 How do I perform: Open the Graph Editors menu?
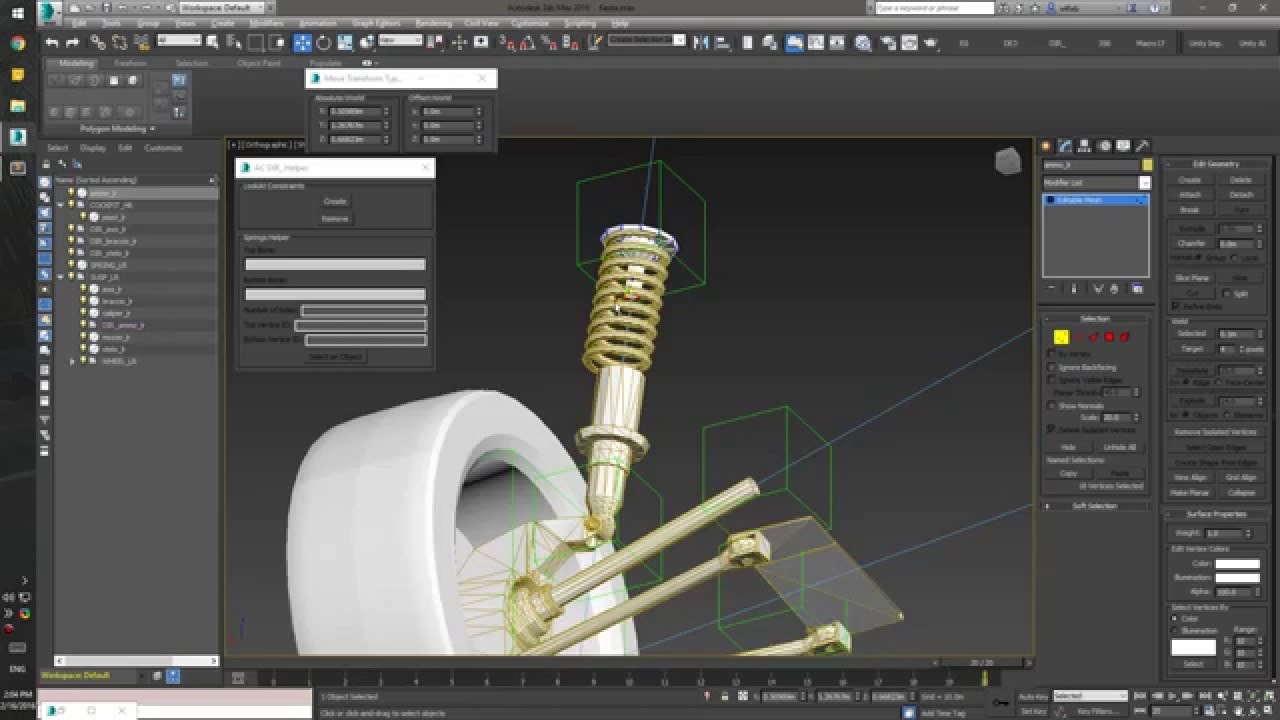tap(375, 22)
